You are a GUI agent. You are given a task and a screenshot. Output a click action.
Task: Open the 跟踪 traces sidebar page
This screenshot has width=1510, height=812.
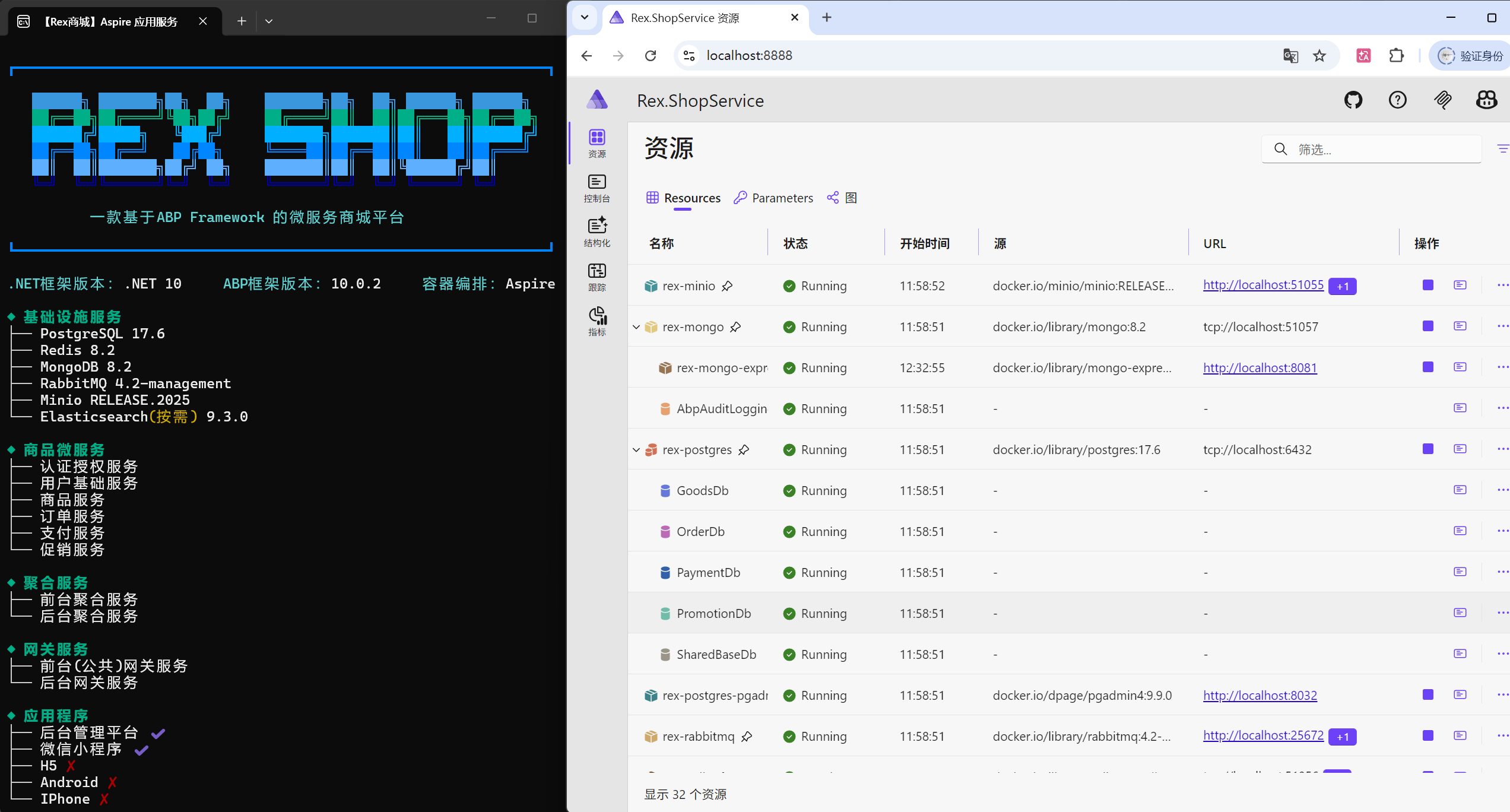pos(597,277)
